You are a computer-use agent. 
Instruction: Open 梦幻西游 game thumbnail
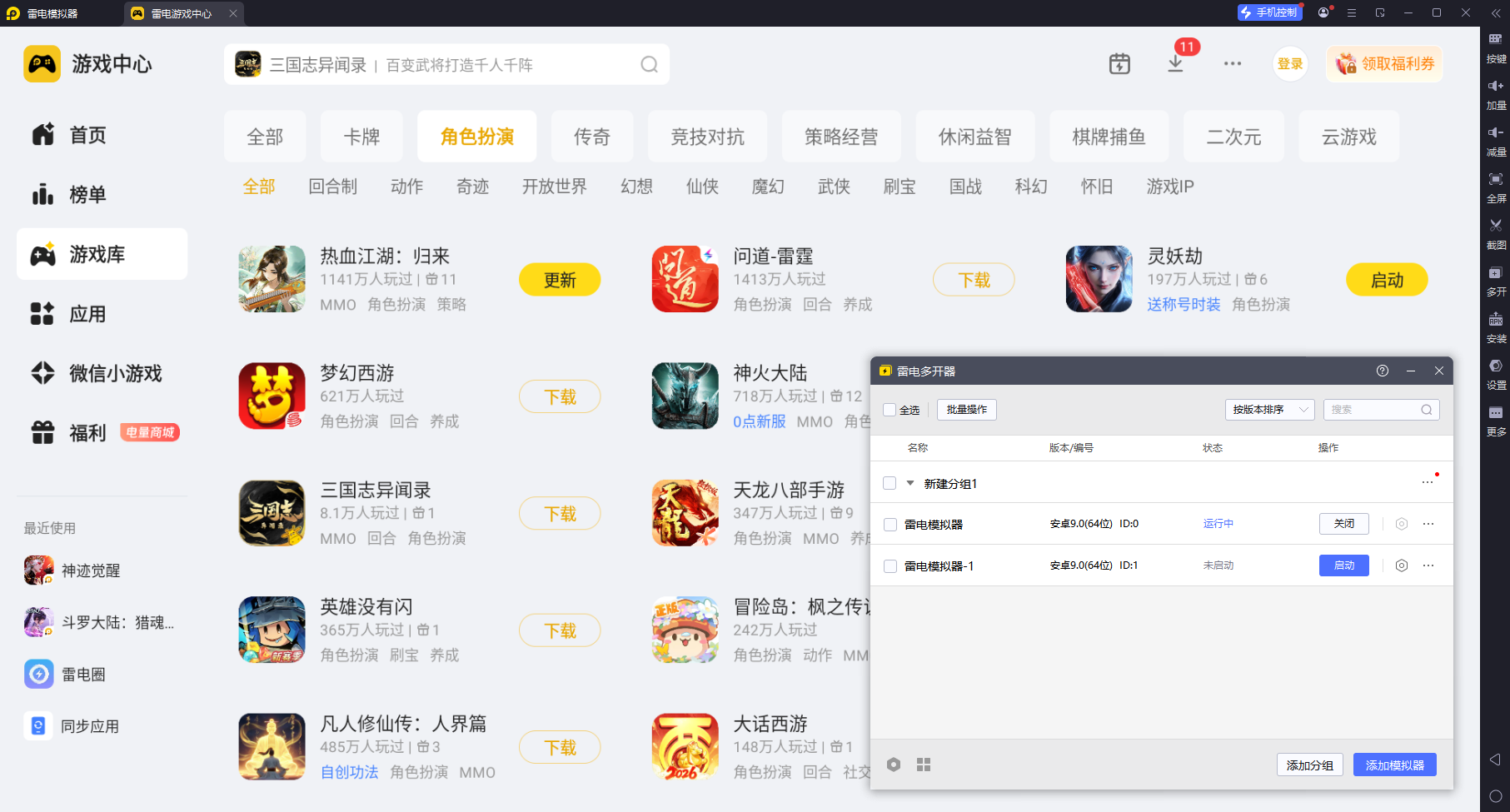coord(272,396)
